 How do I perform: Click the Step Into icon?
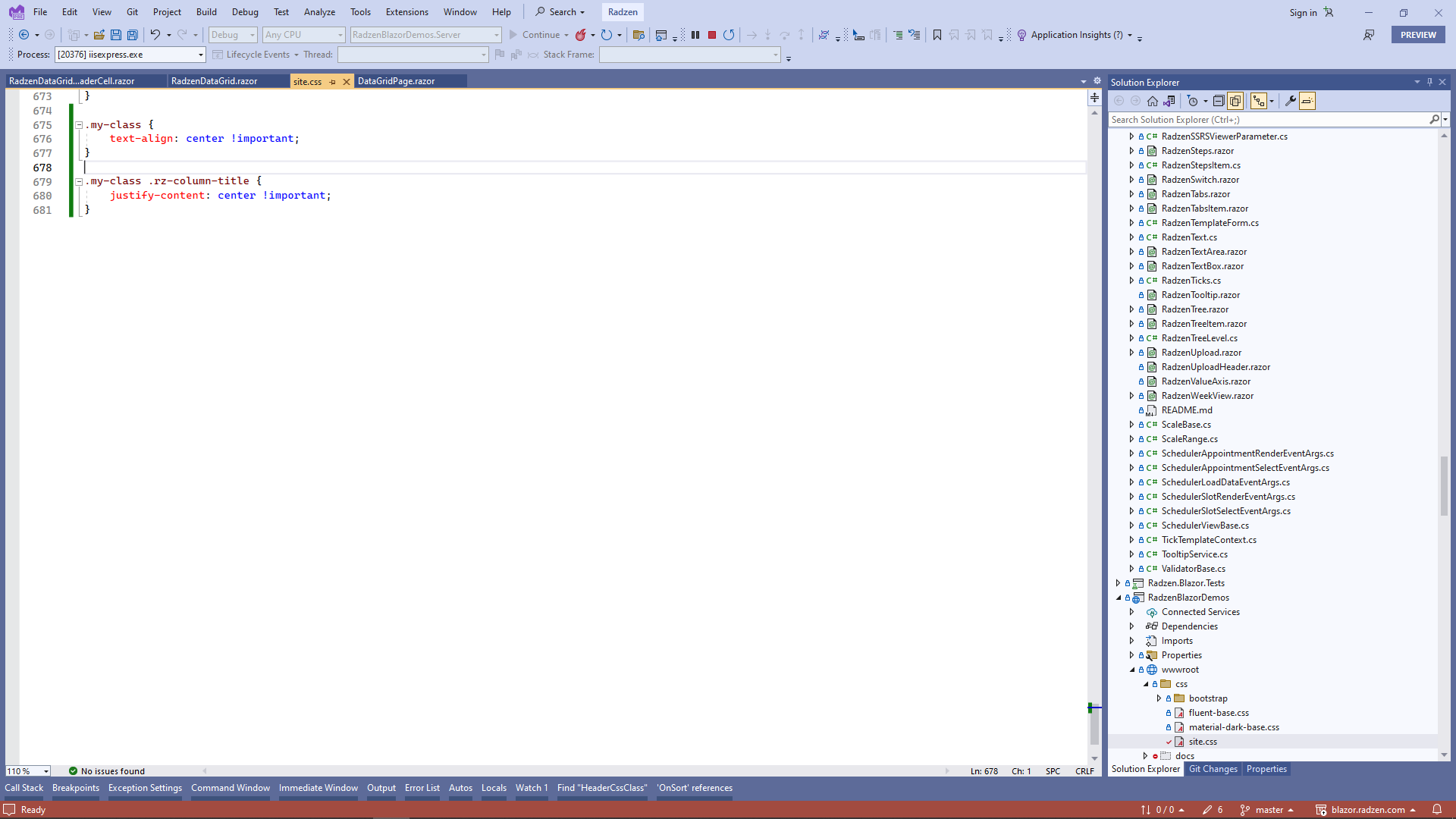click(x=768, y=35)
